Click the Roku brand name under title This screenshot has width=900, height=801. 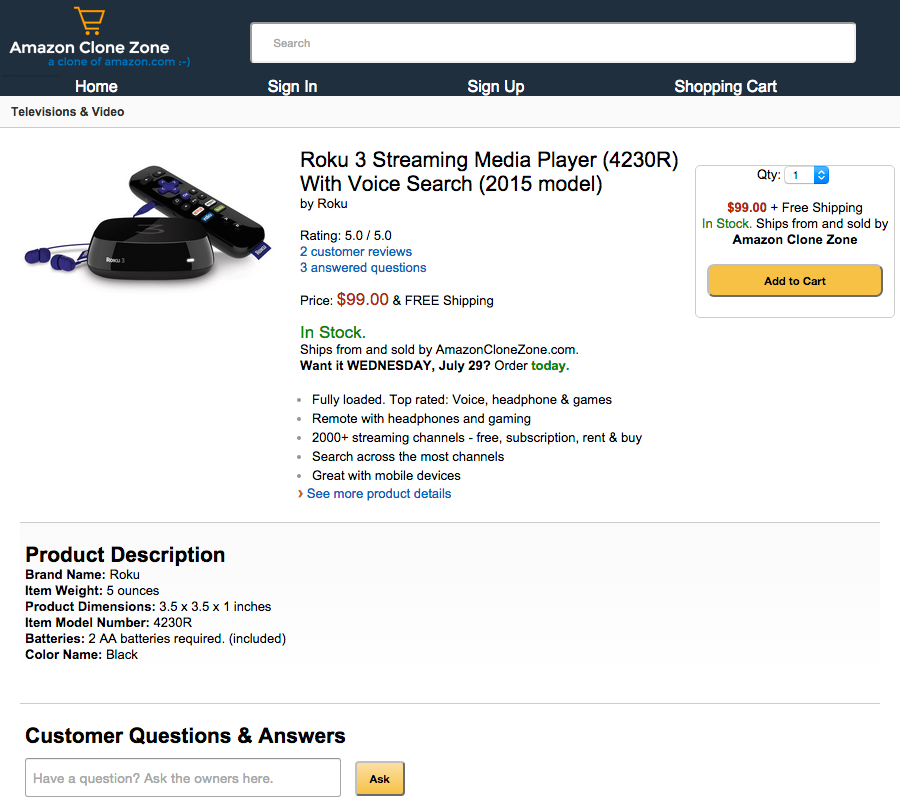coord(332,204)
